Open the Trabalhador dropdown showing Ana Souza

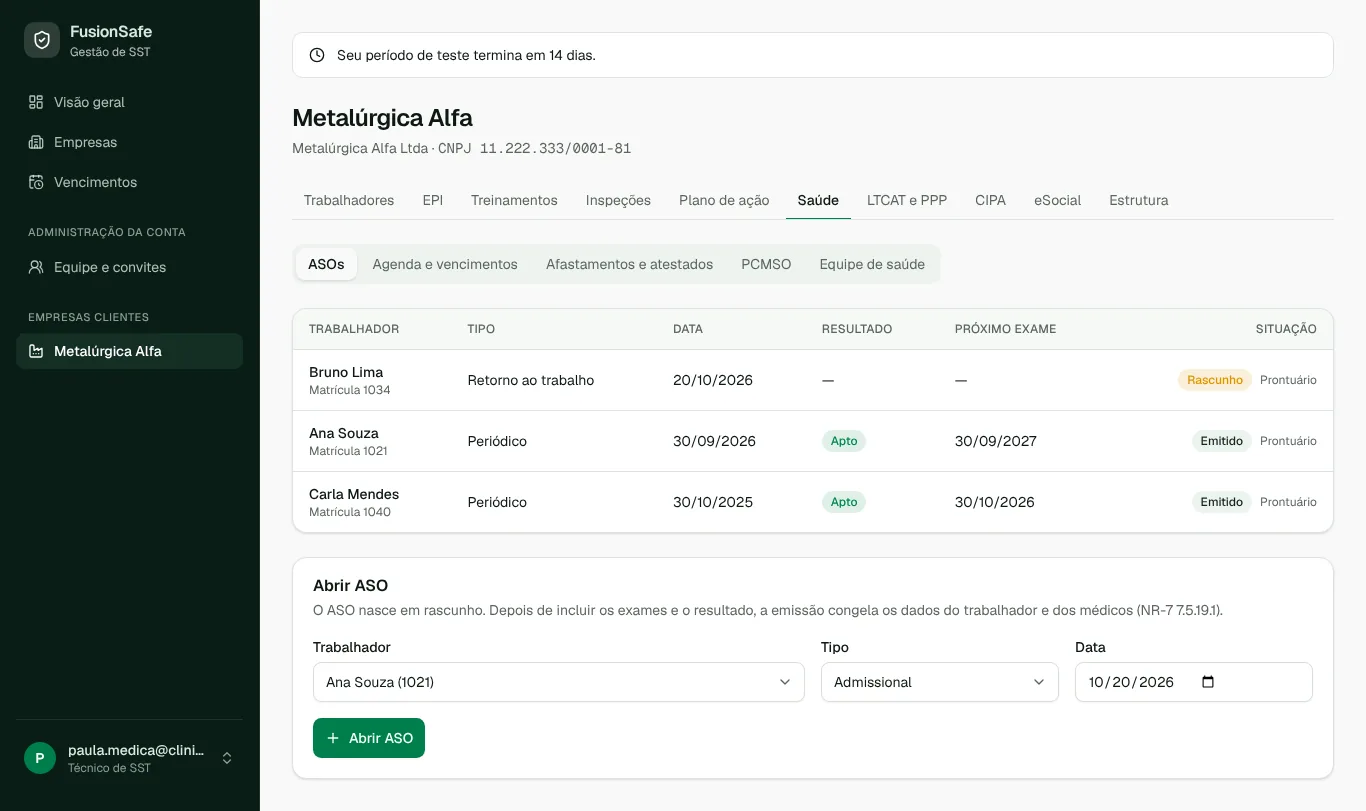point(559,682)
